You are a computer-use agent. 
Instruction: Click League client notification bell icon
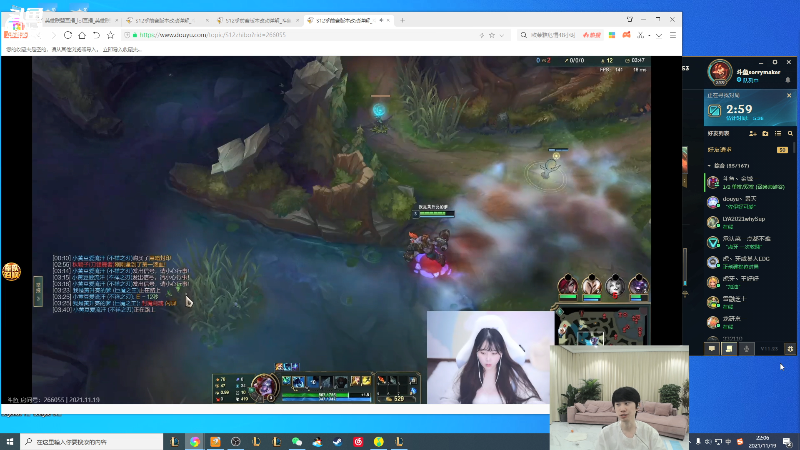pyautogui.click(x=788, y=80)
